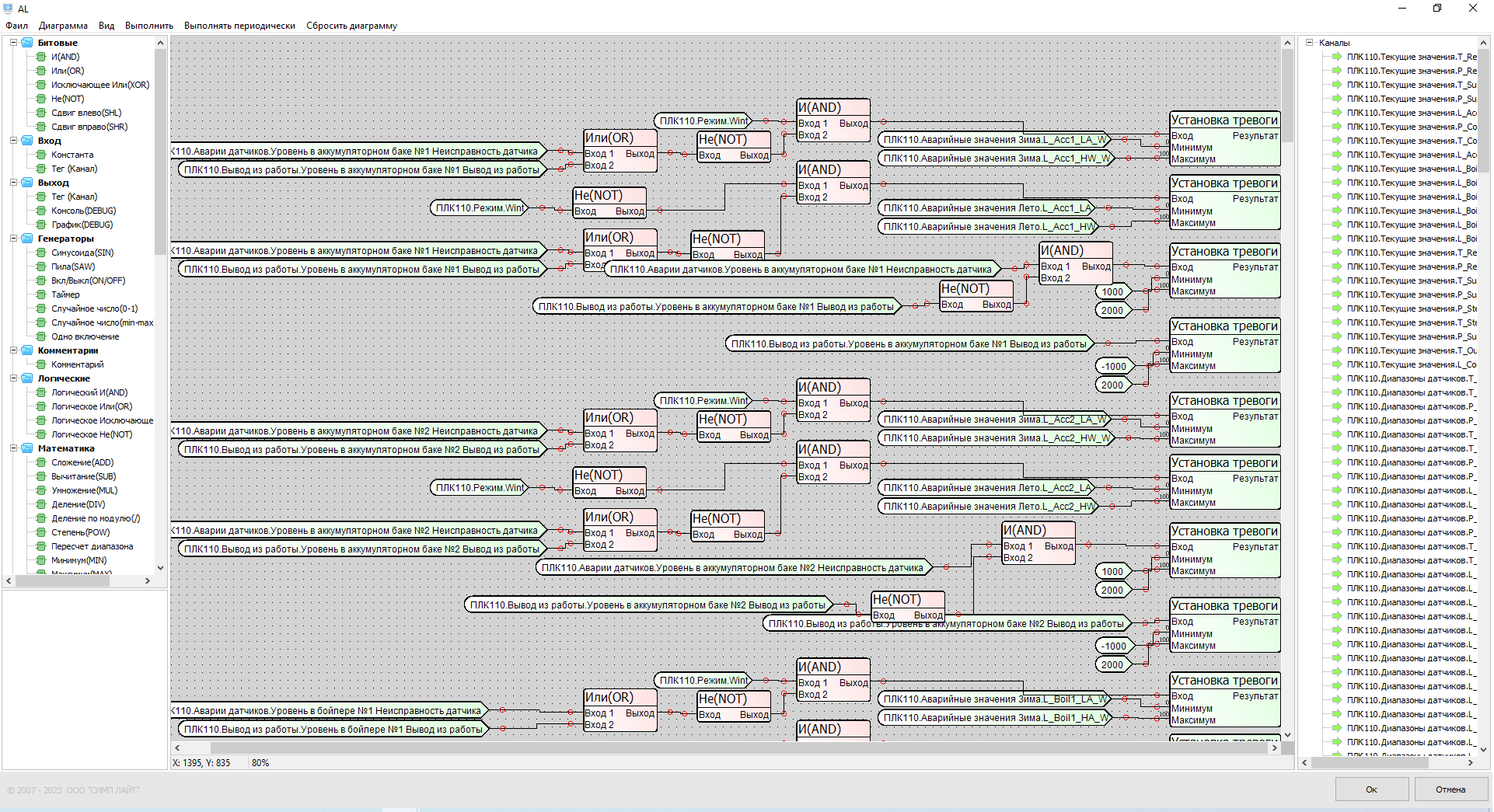Collapse the Логические tree group
Image resolution: width=1494 pixels, height=812 pixels.
pos(13,378)
